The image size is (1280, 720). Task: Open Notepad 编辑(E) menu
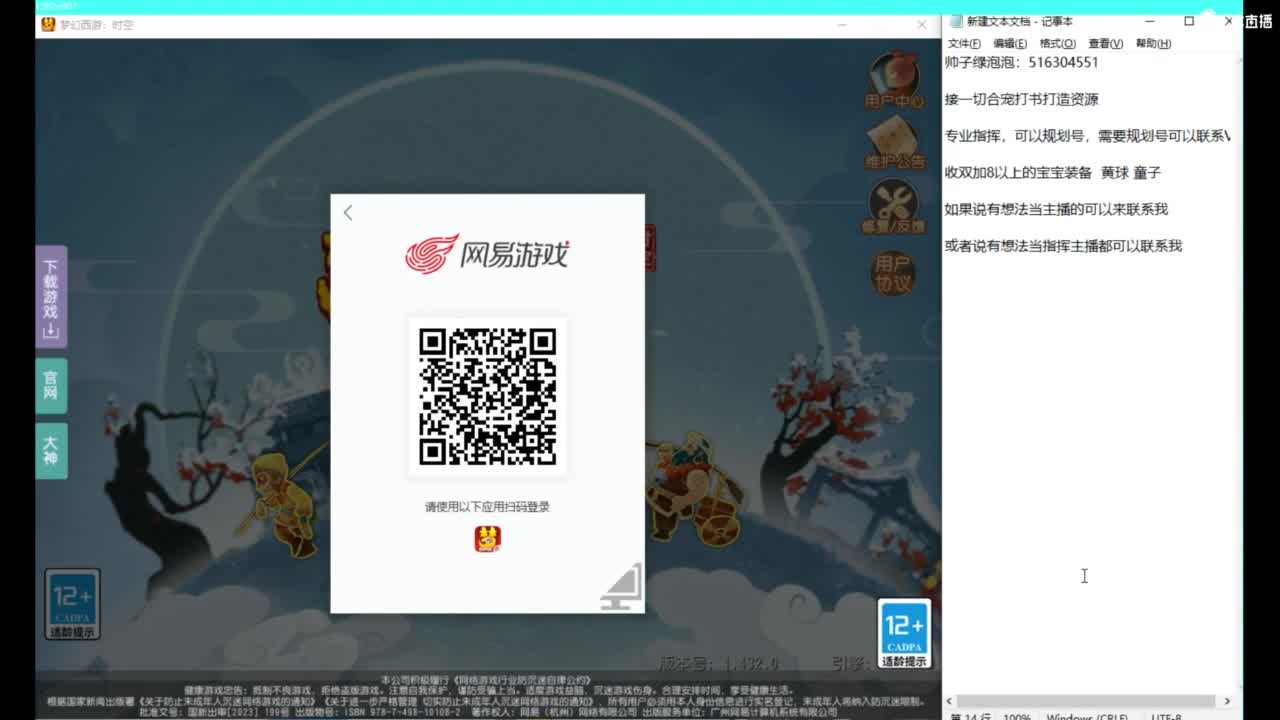1010,44
